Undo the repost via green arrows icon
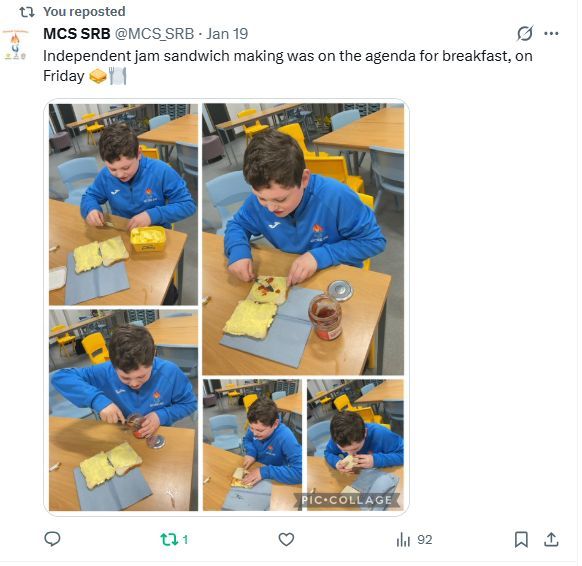The width and height of the screenshot is (582, 566). 169,539
